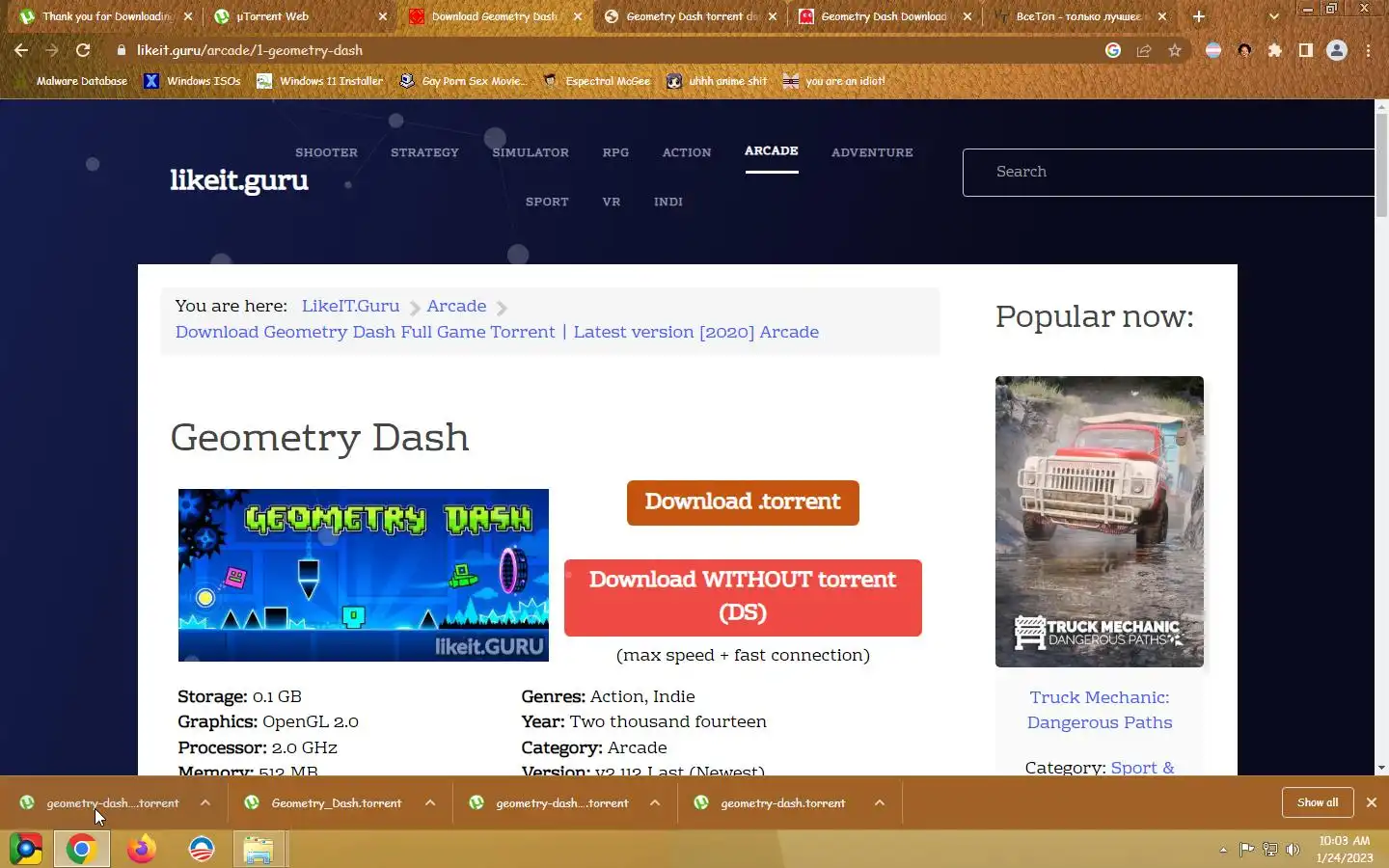Open the Windows ISOs bookmark
Image resolution: width=1389 pixels, height=868 pixels.
[x=193, y=81]
